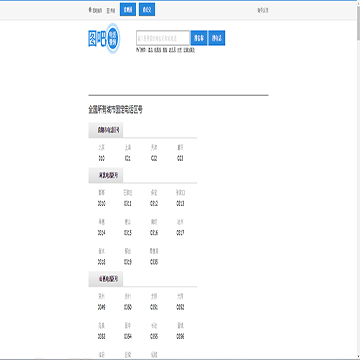Screen dimensions: 360x360
Task: Click the second blue tab in top bar
Action: 147,10
